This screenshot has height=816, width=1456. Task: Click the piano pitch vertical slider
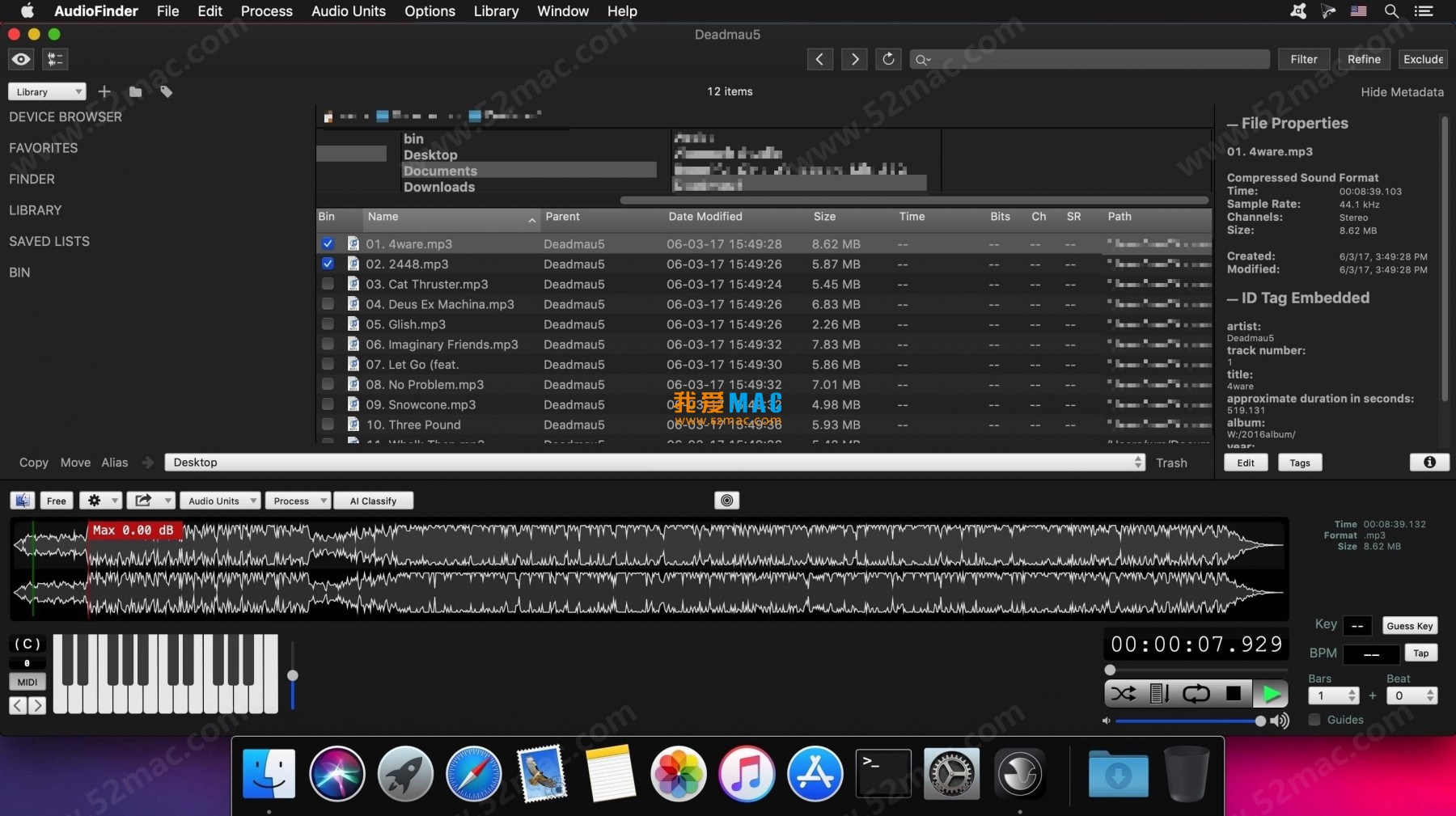tap(292, 675)
